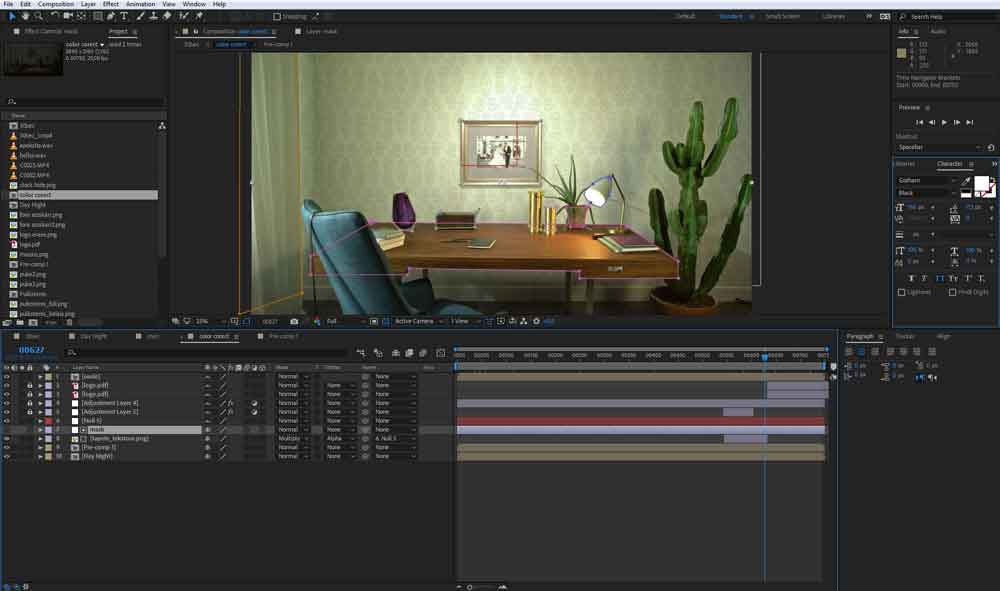Jump to first frame in Preview panel
Image resolution: width=1000 pixels, height=591 pixels.
coord(919,122)
